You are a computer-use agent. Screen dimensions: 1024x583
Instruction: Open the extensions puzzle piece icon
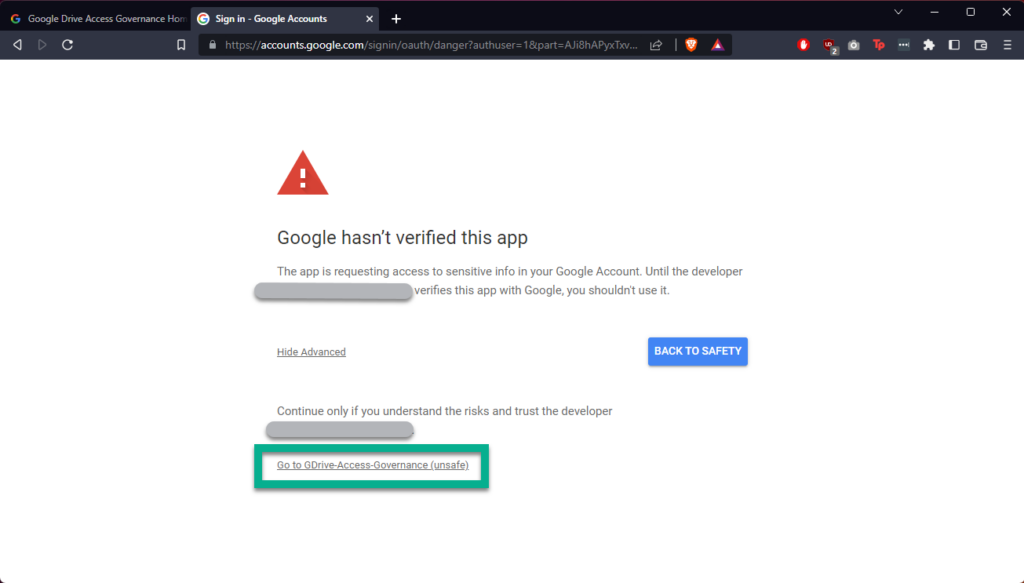tap(929, 45)
